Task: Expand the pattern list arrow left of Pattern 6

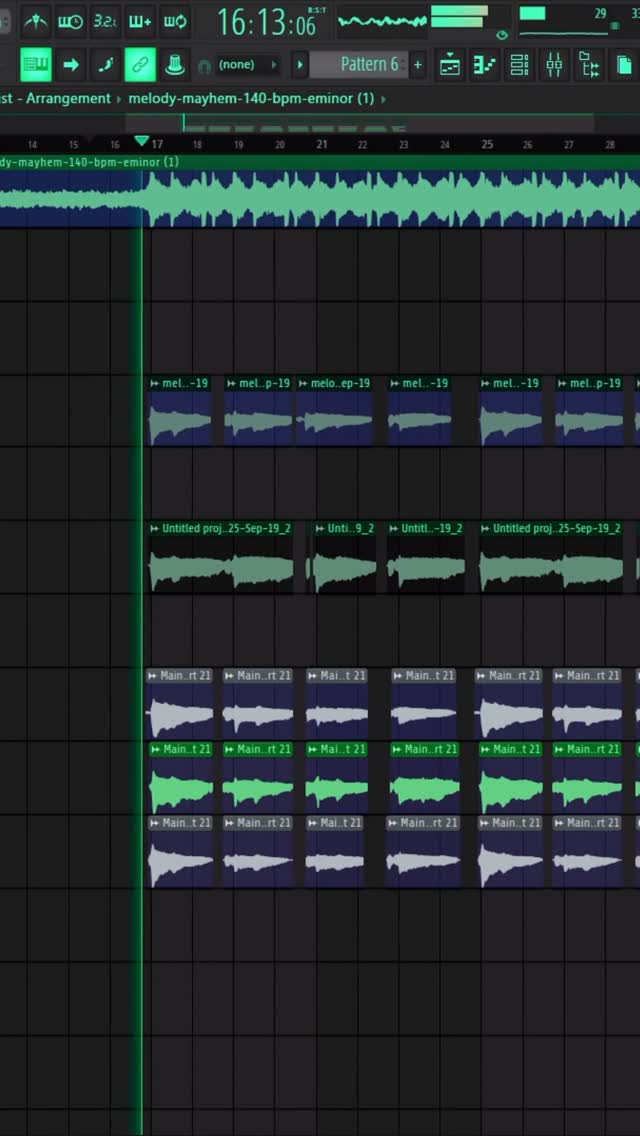Action: pyautogui.click(x=300, y=65)
